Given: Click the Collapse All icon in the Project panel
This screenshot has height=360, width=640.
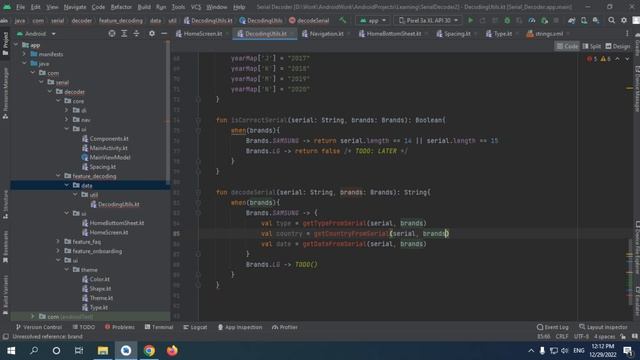Looking at the screenshot, I should coord(136,33).
